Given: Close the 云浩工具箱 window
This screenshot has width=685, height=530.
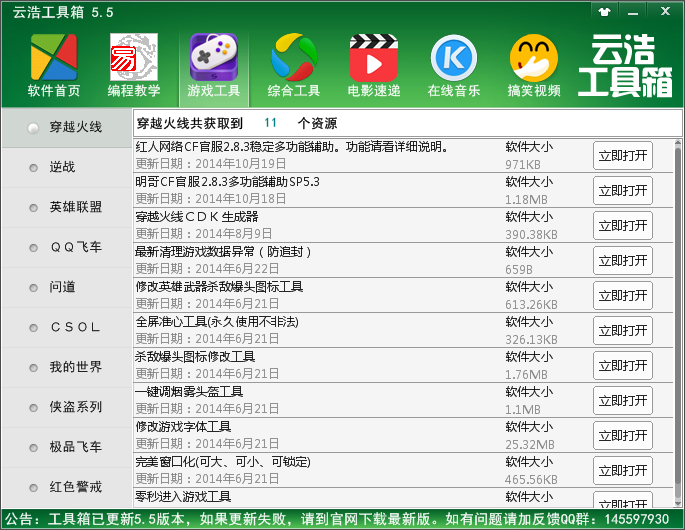Looking at the screenshot, I should 665,11.
